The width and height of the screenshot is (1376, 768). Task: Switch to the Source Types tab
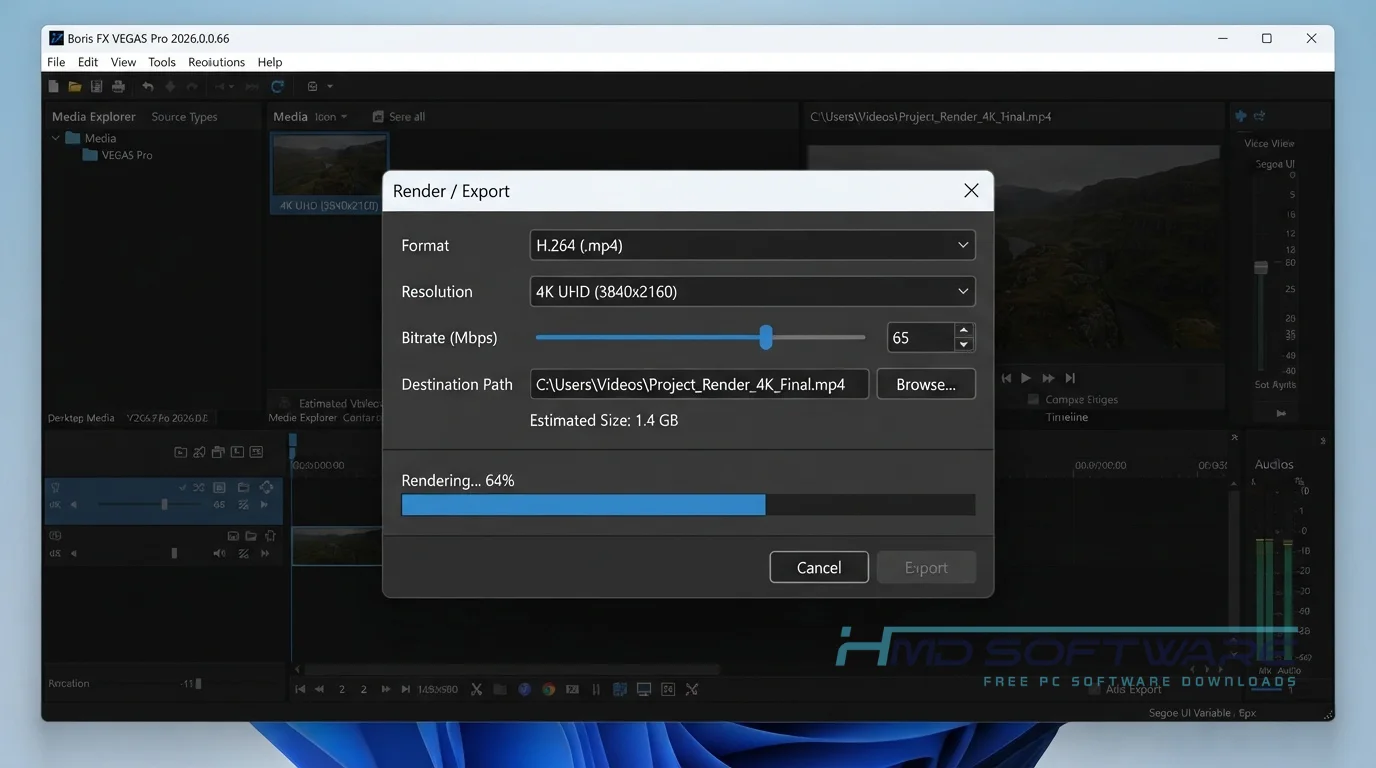(184, 116)
